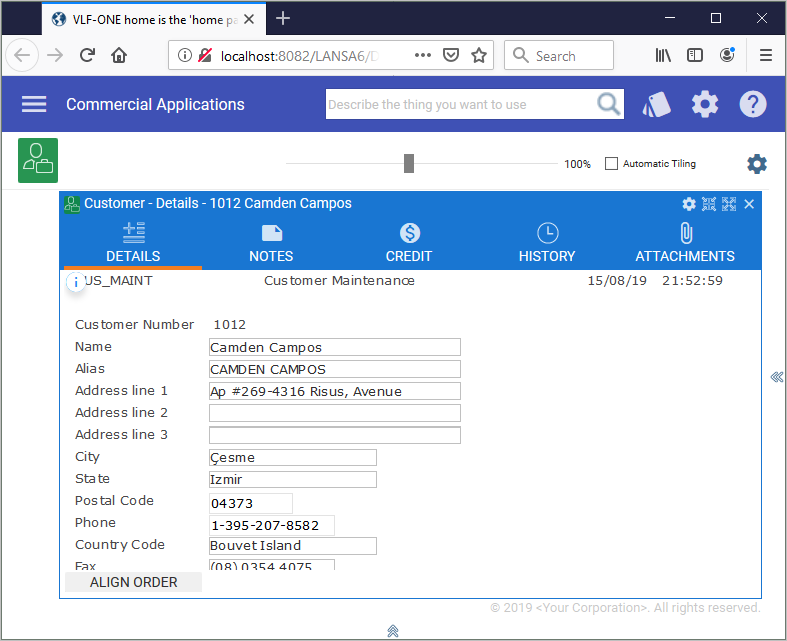Open the themes swatch icon in header
This screenshot has width=787, height=641.
coord(656,104)
